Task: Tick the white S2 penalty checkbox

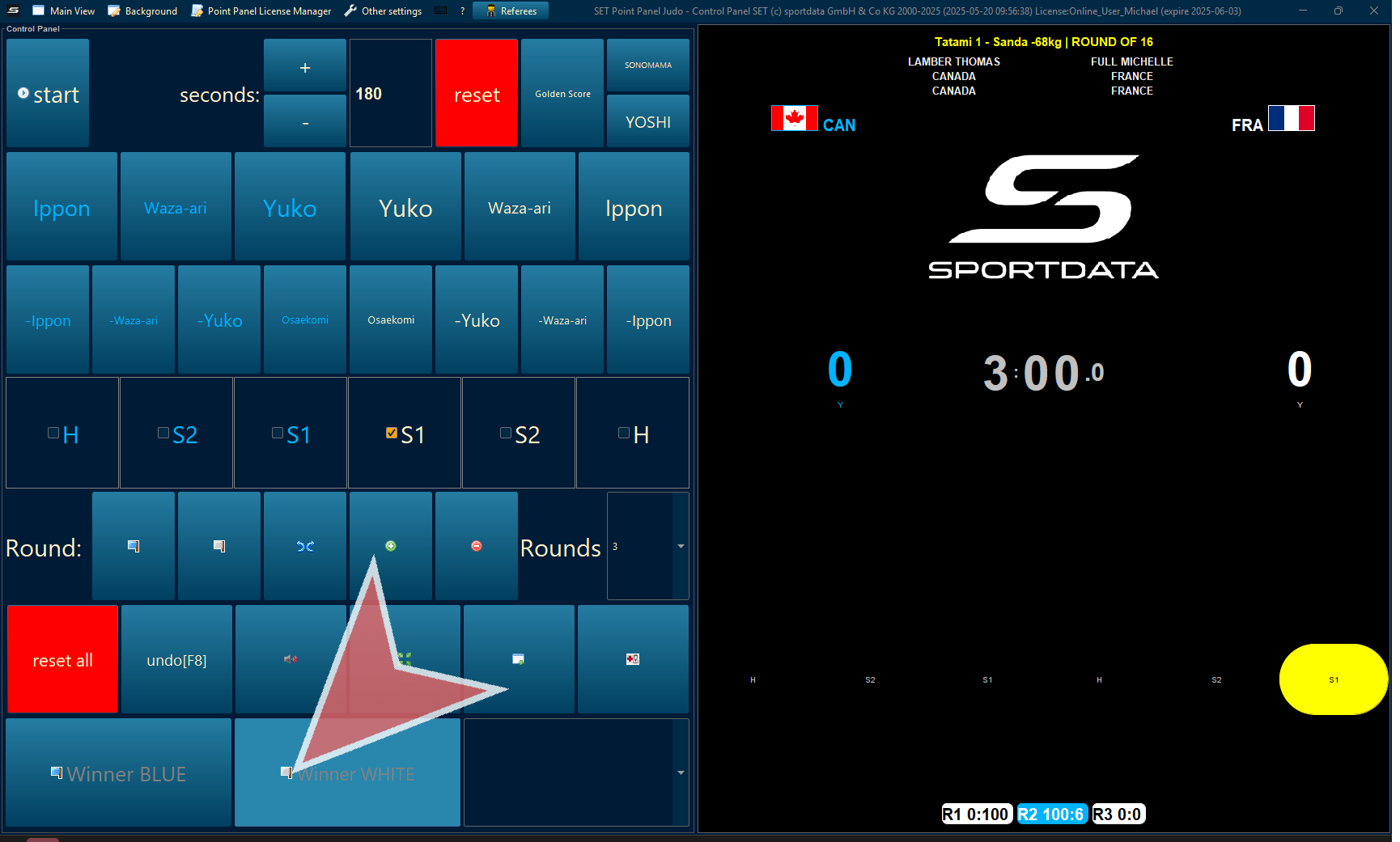Action: click(506, 434)
